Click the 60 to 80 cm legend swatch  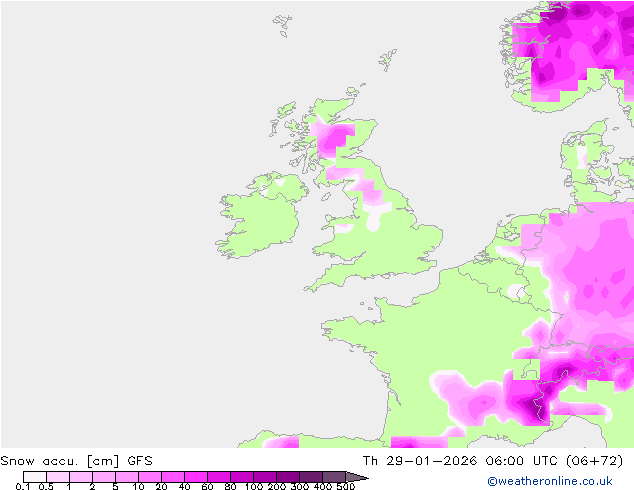219,477
